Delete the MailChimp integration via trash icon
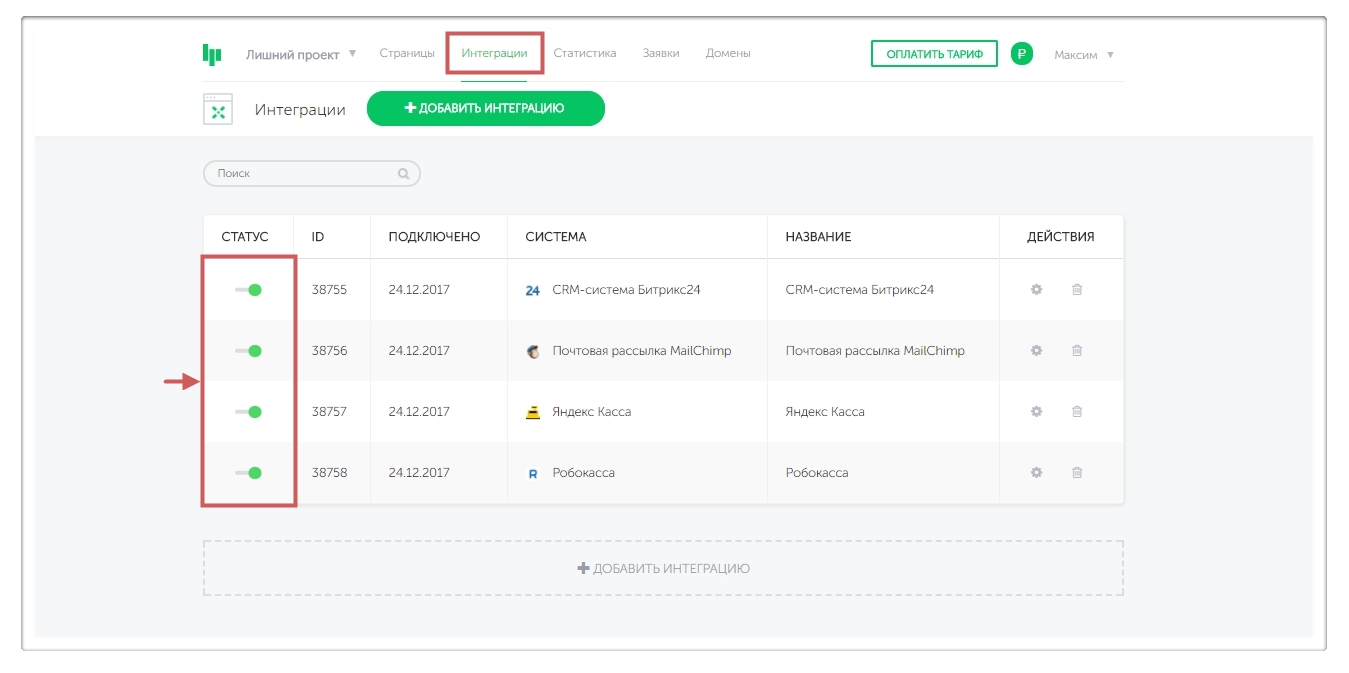 coord(1077,351)
